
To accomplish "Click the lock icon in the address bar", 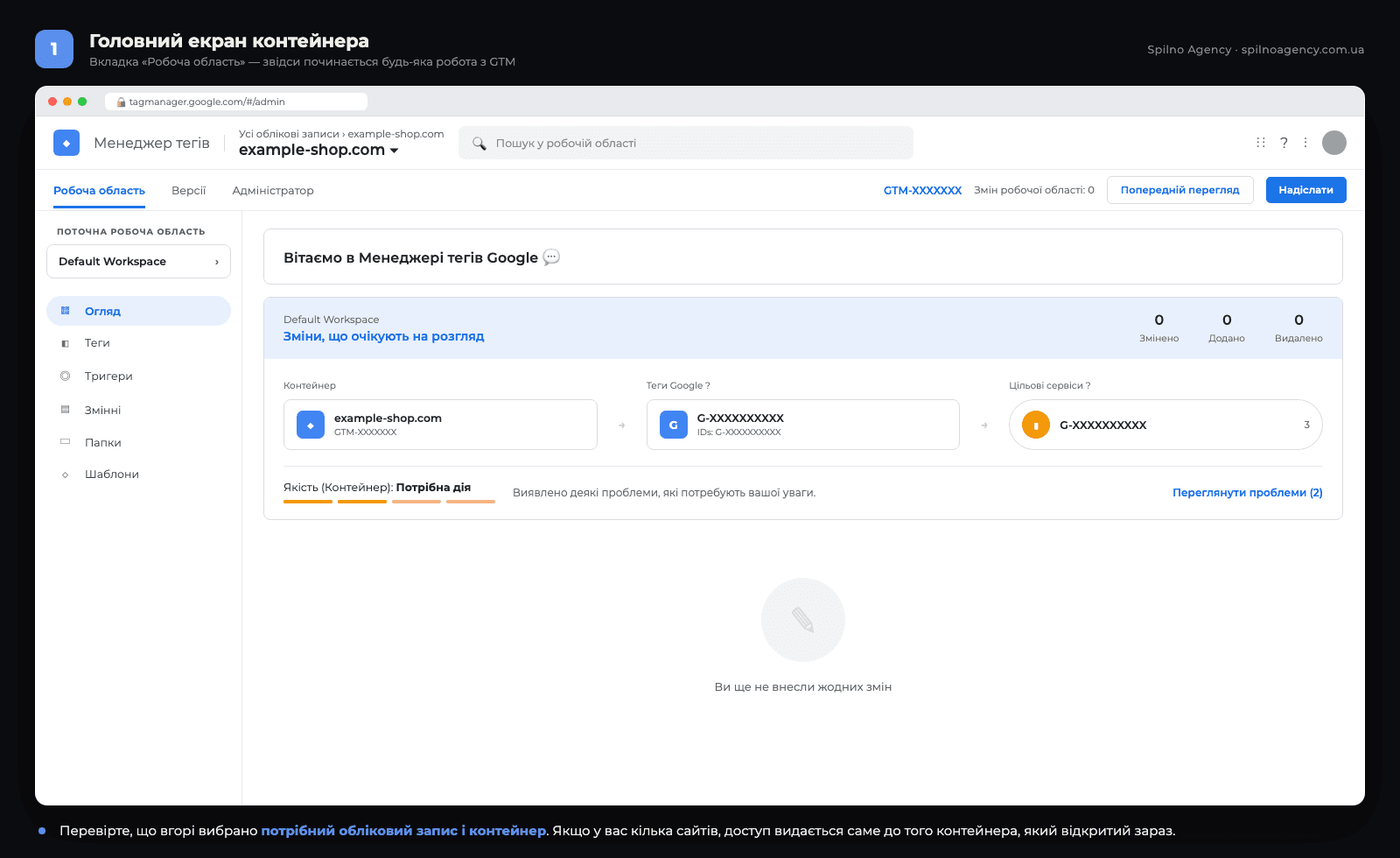I will [x=121, y=102].
